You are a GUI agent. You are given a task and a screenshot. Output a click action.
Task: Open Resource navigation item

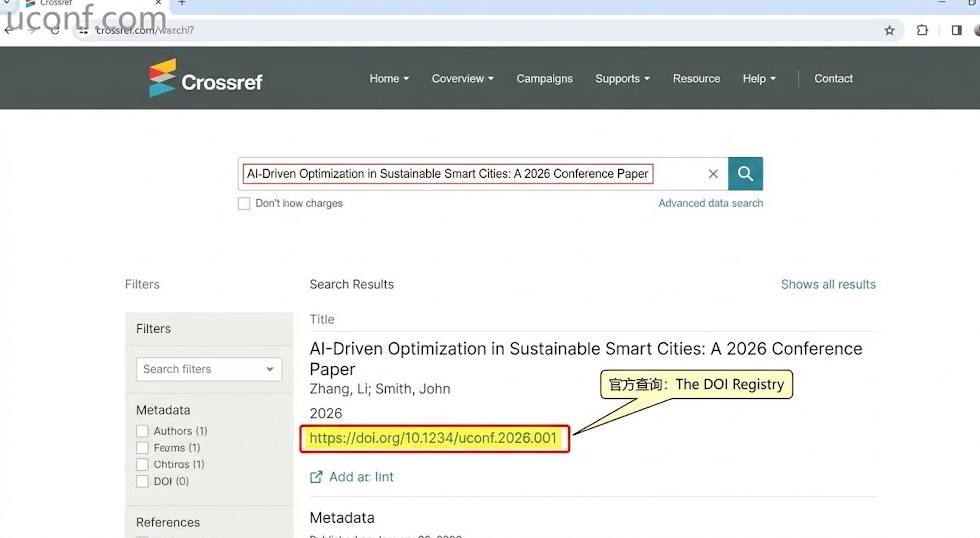tap(696, 79)
